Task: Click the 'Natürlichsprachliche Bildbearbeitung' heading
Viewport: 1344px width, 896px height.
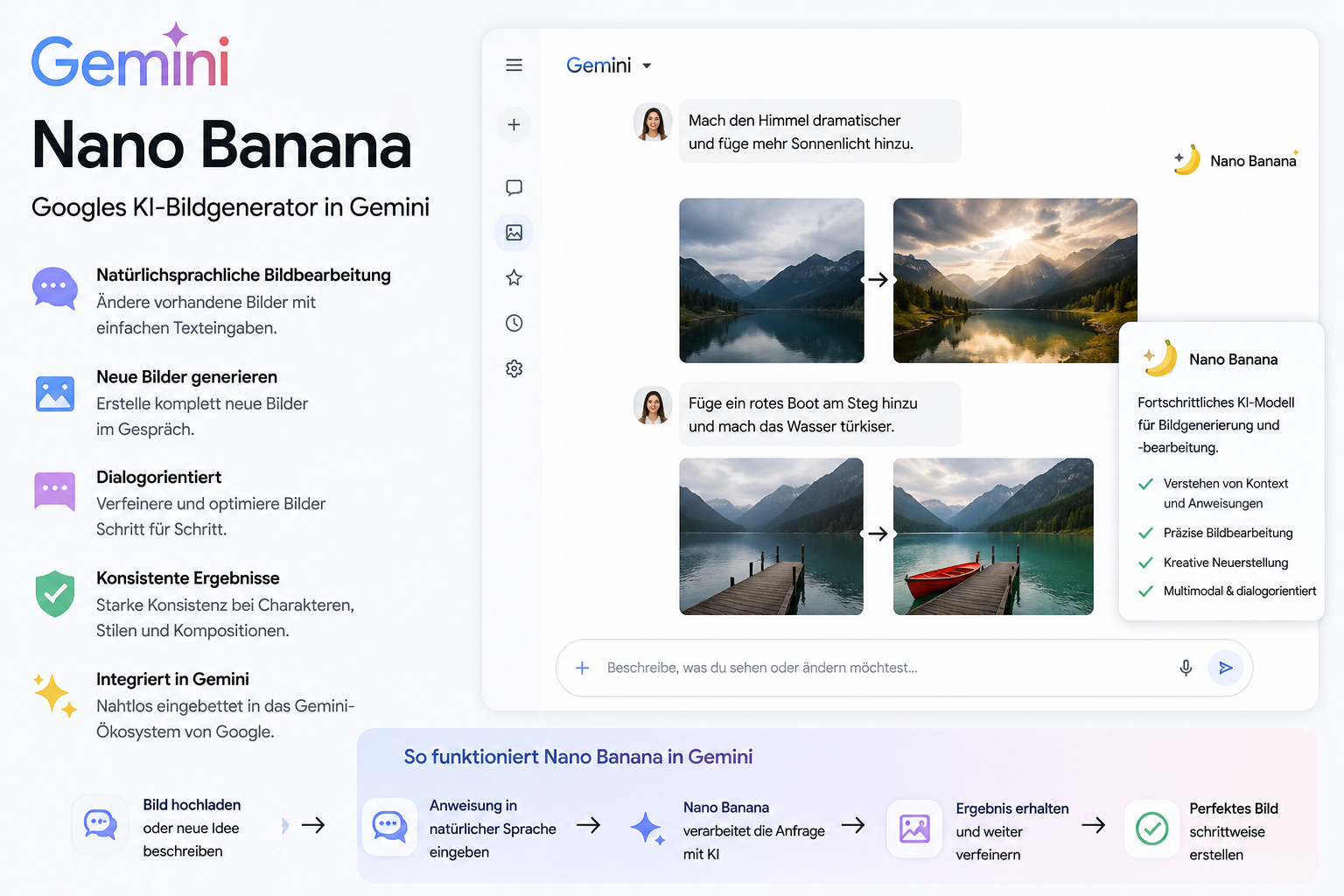Action: point(243,276)
